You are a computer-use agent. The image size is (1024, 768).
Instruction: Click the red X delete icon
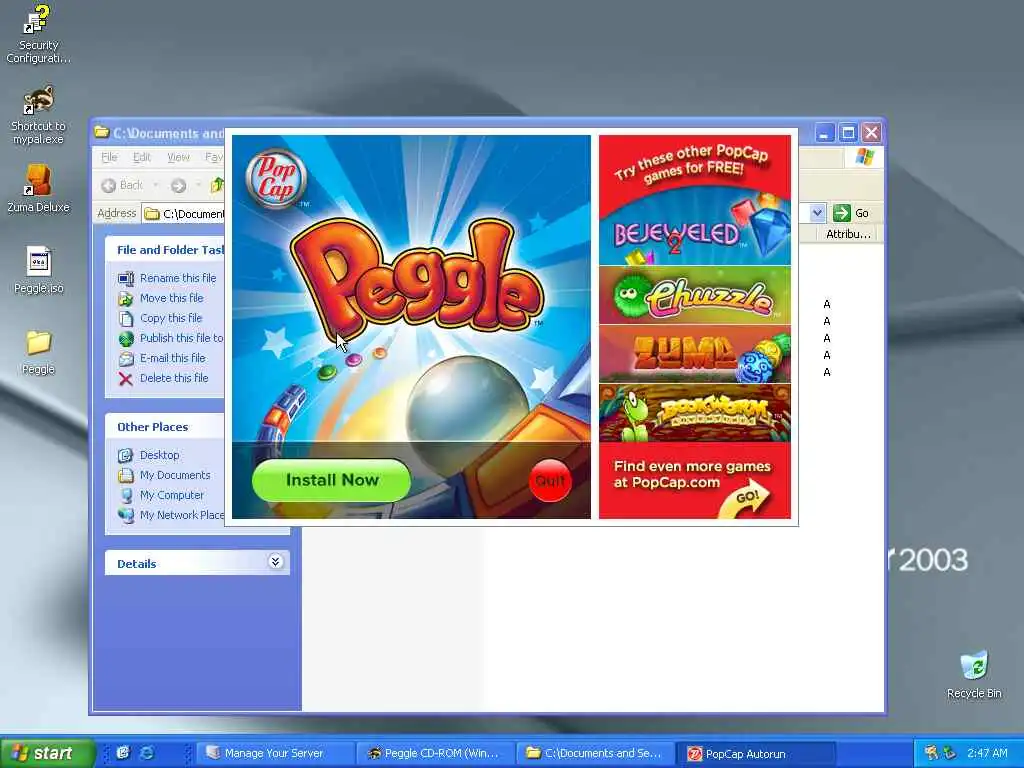click(125, 379)
